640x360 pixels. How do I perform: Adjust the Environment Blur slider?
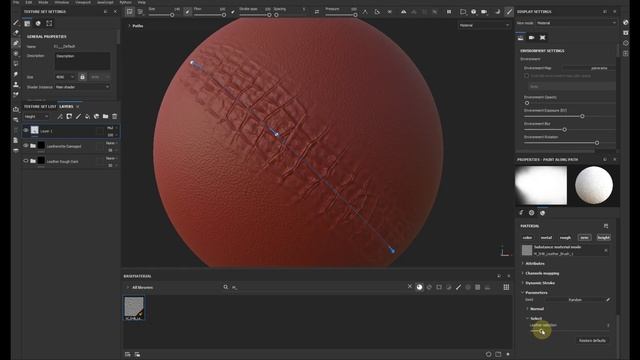(564, 130)
